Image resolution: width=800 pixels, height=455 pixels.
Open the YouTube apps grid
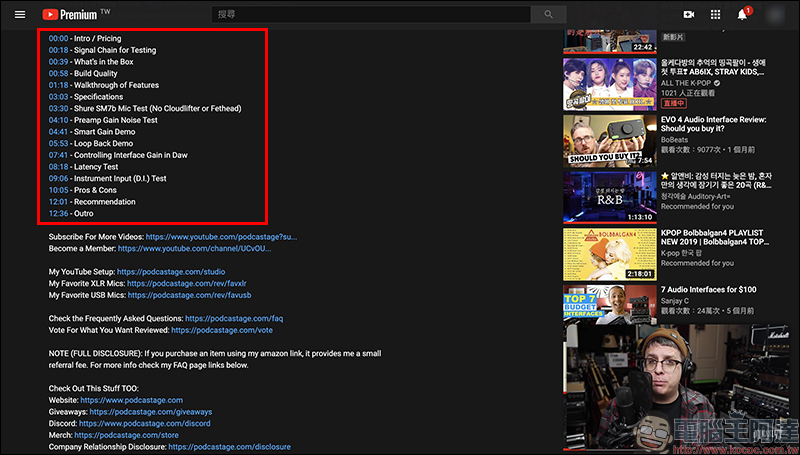pos(716,14)
